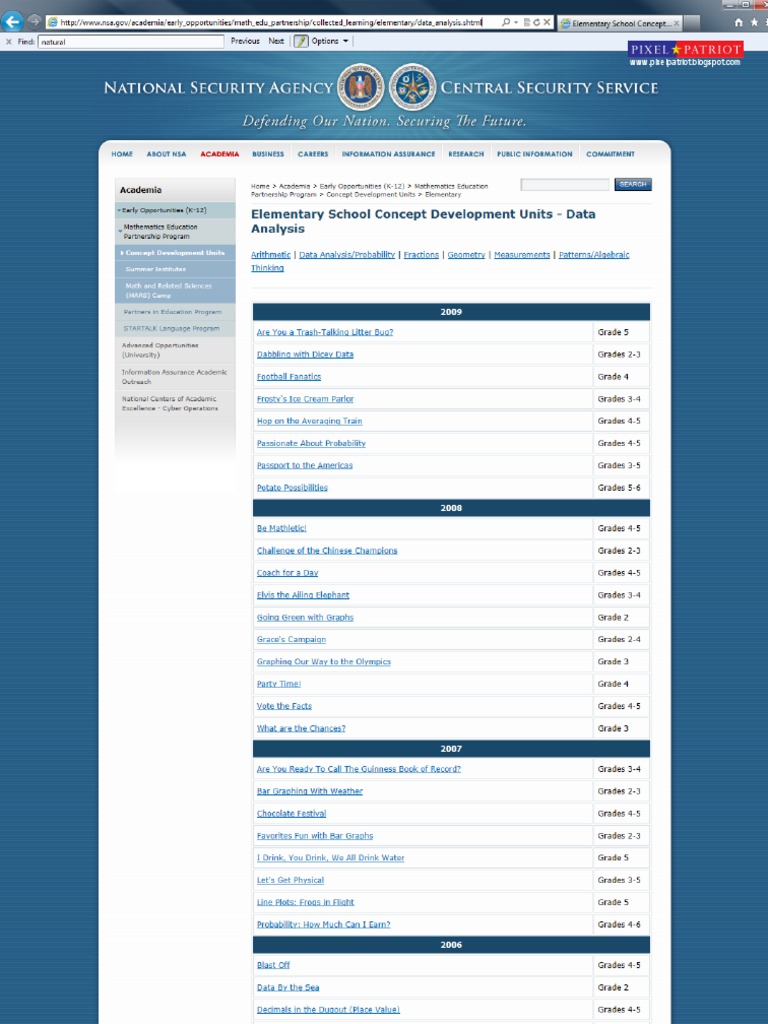Click the Central Security Service seal logo
This screenshot has height=1024, width=768.
pyautogui.click(x=413, y=87)
